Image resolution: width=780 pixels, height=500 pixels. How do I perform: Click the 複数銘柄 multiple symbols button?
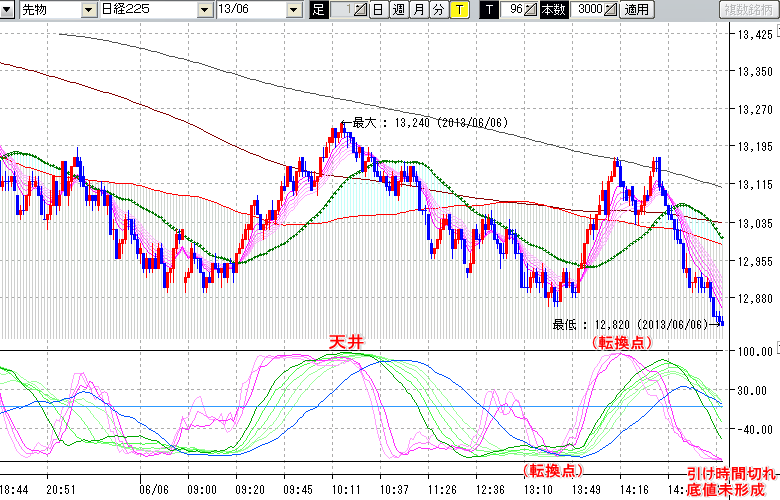coord(747,10)
